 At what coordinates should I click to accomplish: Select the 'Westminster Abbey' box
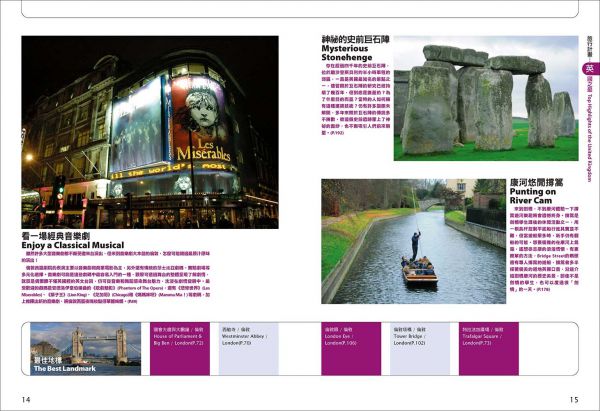pos(249,349)
